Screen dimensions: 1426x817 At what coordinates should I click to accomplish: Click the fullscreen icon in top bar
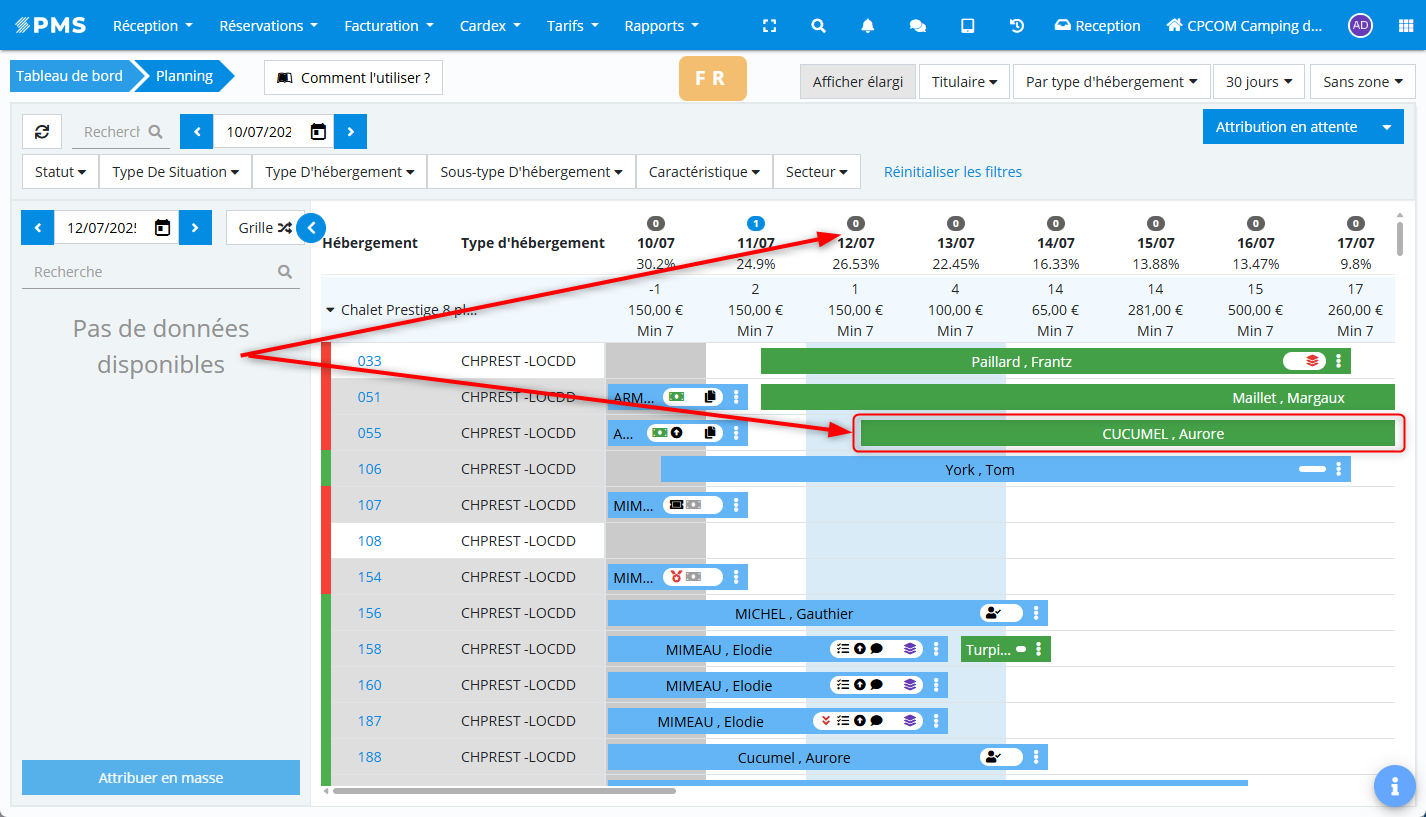point(768,26)
